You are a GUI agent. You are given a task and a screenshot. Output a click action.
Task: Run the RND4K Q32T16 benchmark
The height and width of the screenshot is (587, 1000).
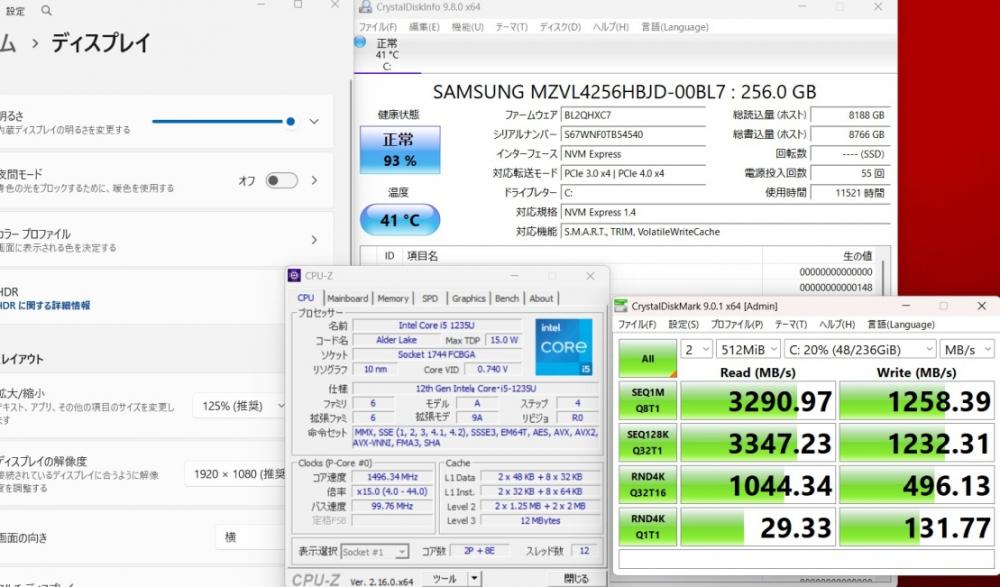[647, 485]
